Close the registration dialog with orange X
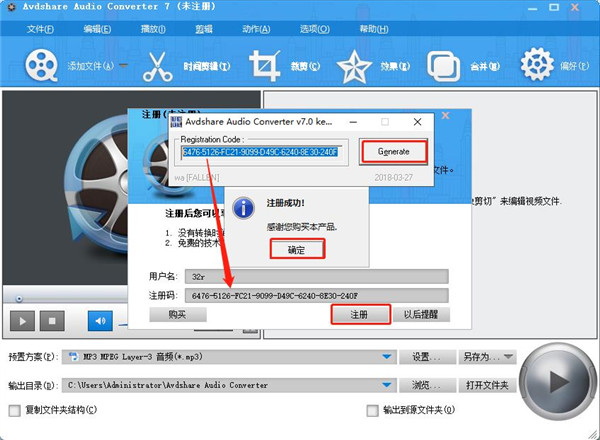This screenshot has height=440, width=600. coord(445,115)
